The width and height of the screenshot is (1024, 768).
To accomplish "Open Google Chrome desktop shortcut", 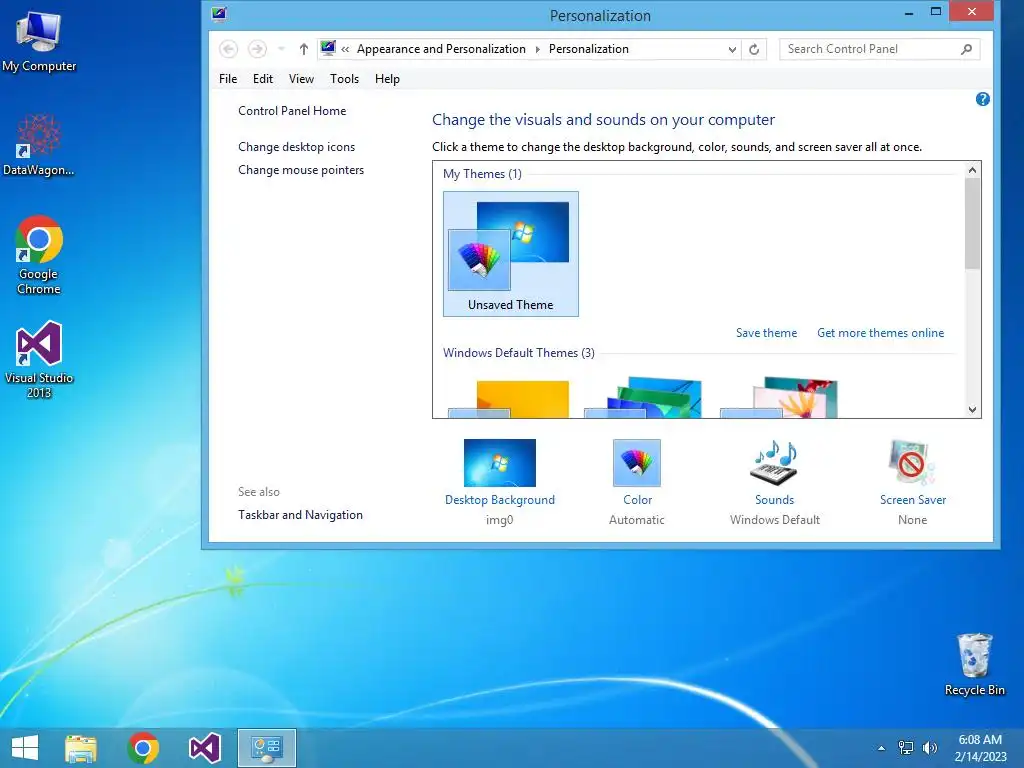I will tap(39, 255).
